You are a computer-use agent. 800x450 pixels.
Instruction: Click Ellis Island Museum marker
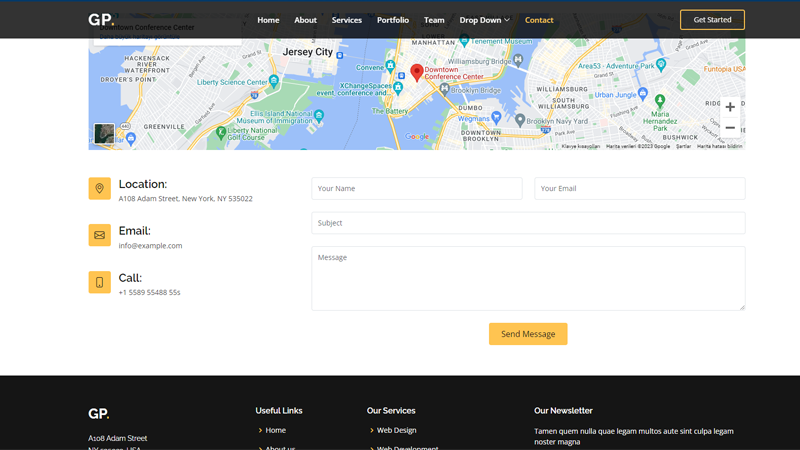(319, 115)
